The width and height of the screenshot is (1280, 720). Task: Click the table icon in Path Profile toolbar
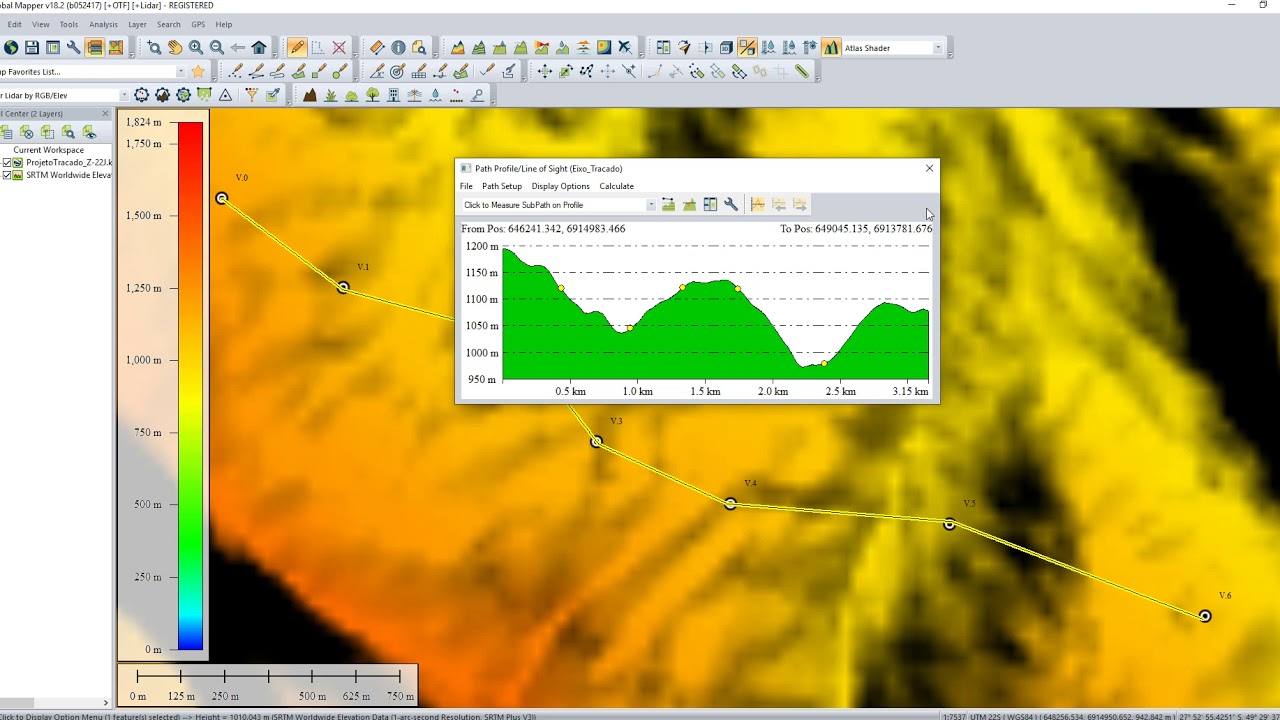point(710,205)
